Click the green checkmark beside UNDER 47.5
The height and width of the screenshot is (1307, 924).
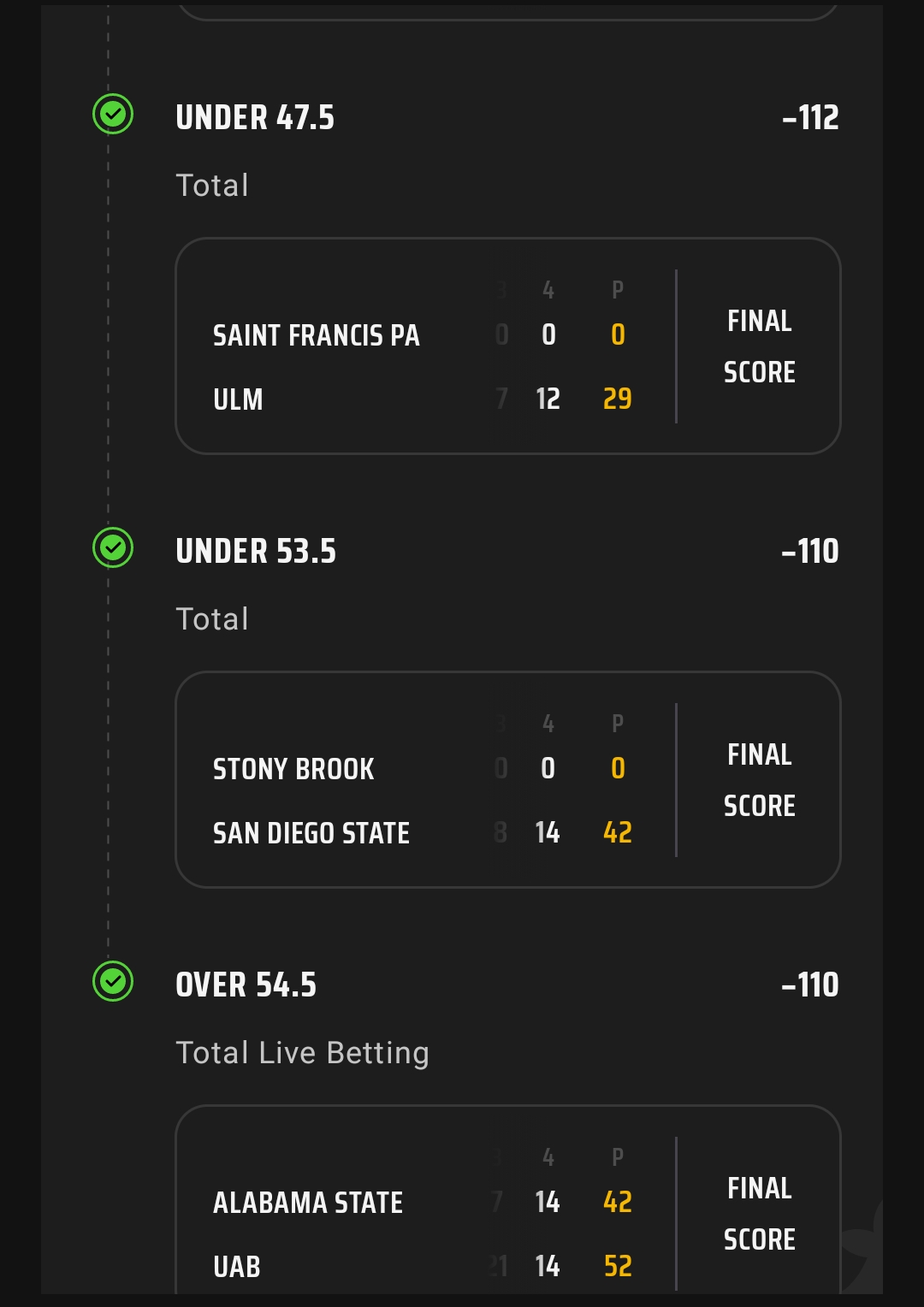click(113, 114)
